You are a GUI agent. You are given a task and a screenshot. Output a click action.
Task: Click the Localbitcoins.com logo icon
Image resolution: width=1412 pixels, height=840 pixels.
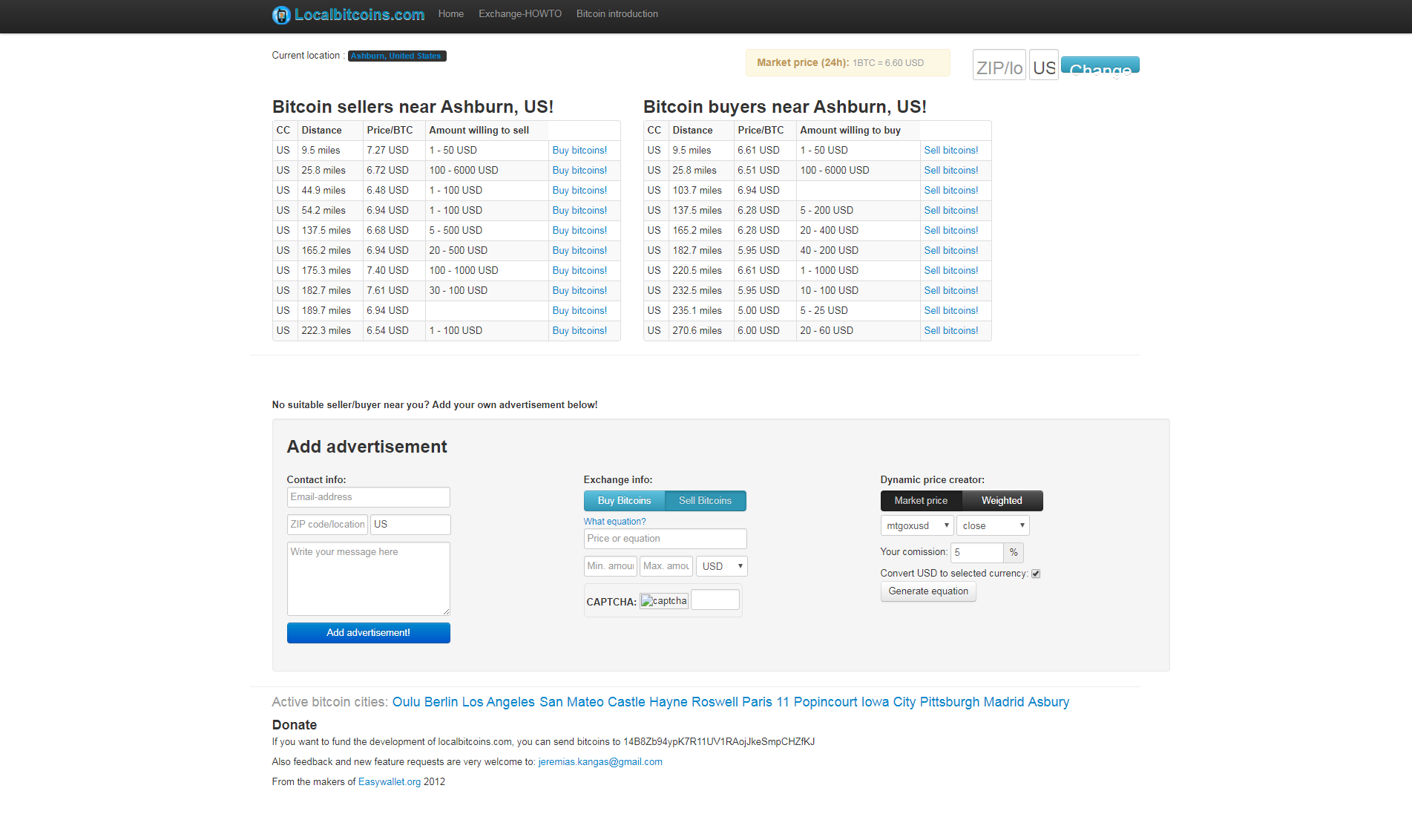pos(281,15)
